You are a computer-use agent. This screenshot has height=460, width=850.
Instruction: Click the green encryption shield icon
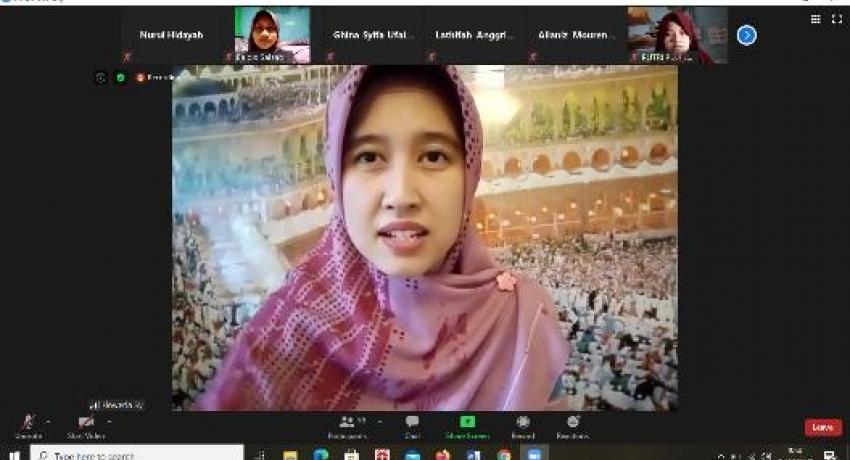(x=120, y=78)
